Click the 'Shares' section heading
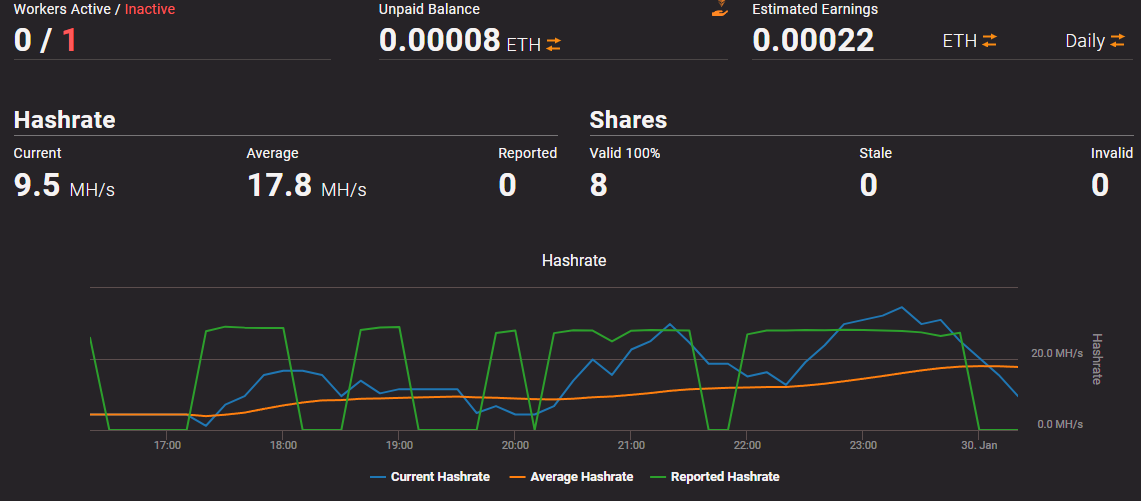The height and width of the screenshot is (501, 1141). (x=628, y=119)
